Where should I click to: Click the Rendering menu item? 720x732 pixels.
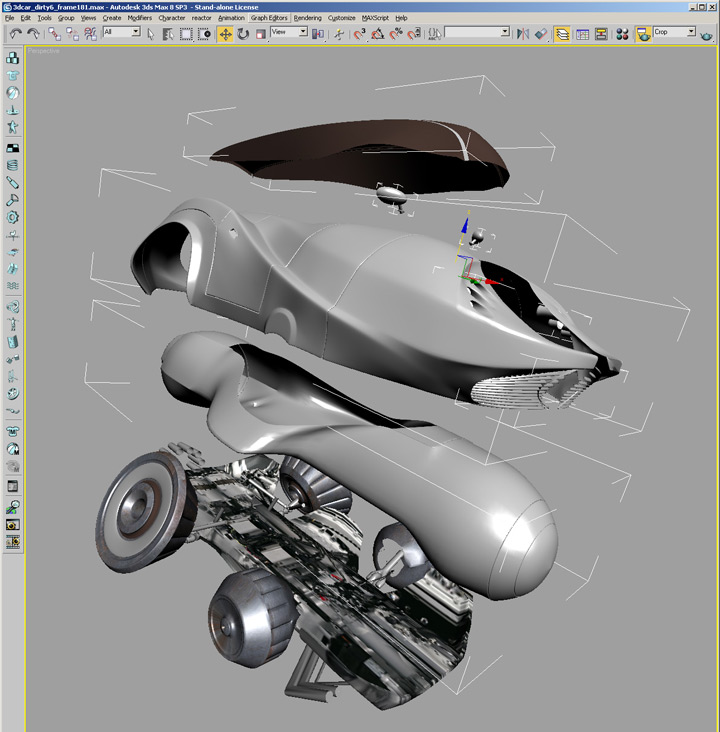[x=308, y=18]
